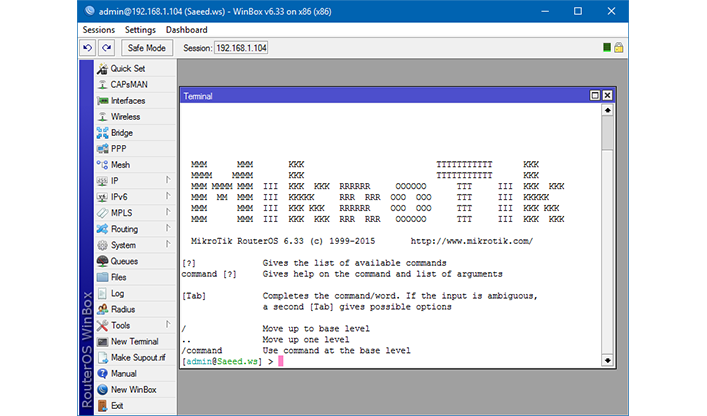Open Quick Set from the sidebar
The width and height of the screenshot is (707, 416).
[x=127, y=68]
